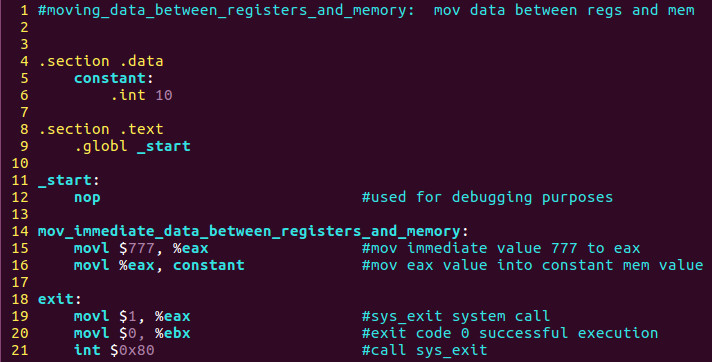This screenshot has height=362, width=712.
Task: Click the .int 10 value
Action: pyautogui.click(x=142, y=95)
